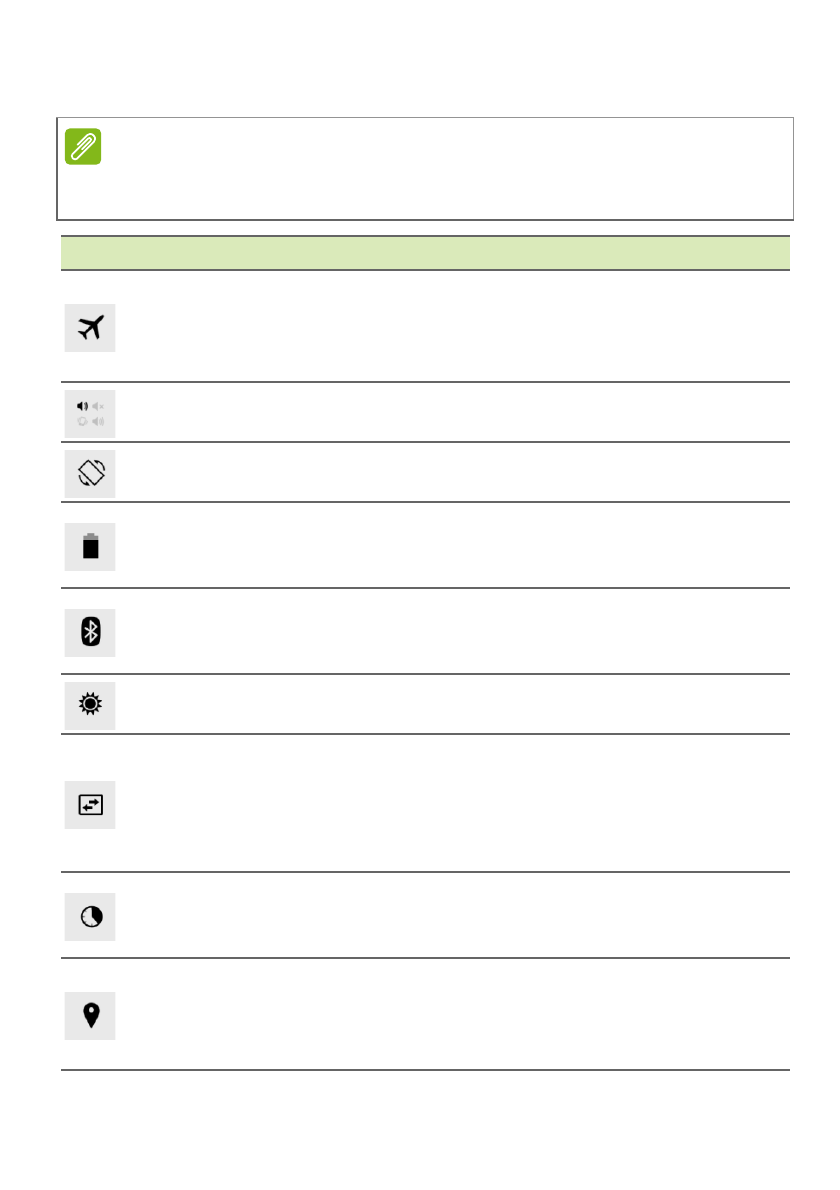Toggle the Bluetooth icon
This screenshot has height=1190, width=840.
(x=90, y=632)
